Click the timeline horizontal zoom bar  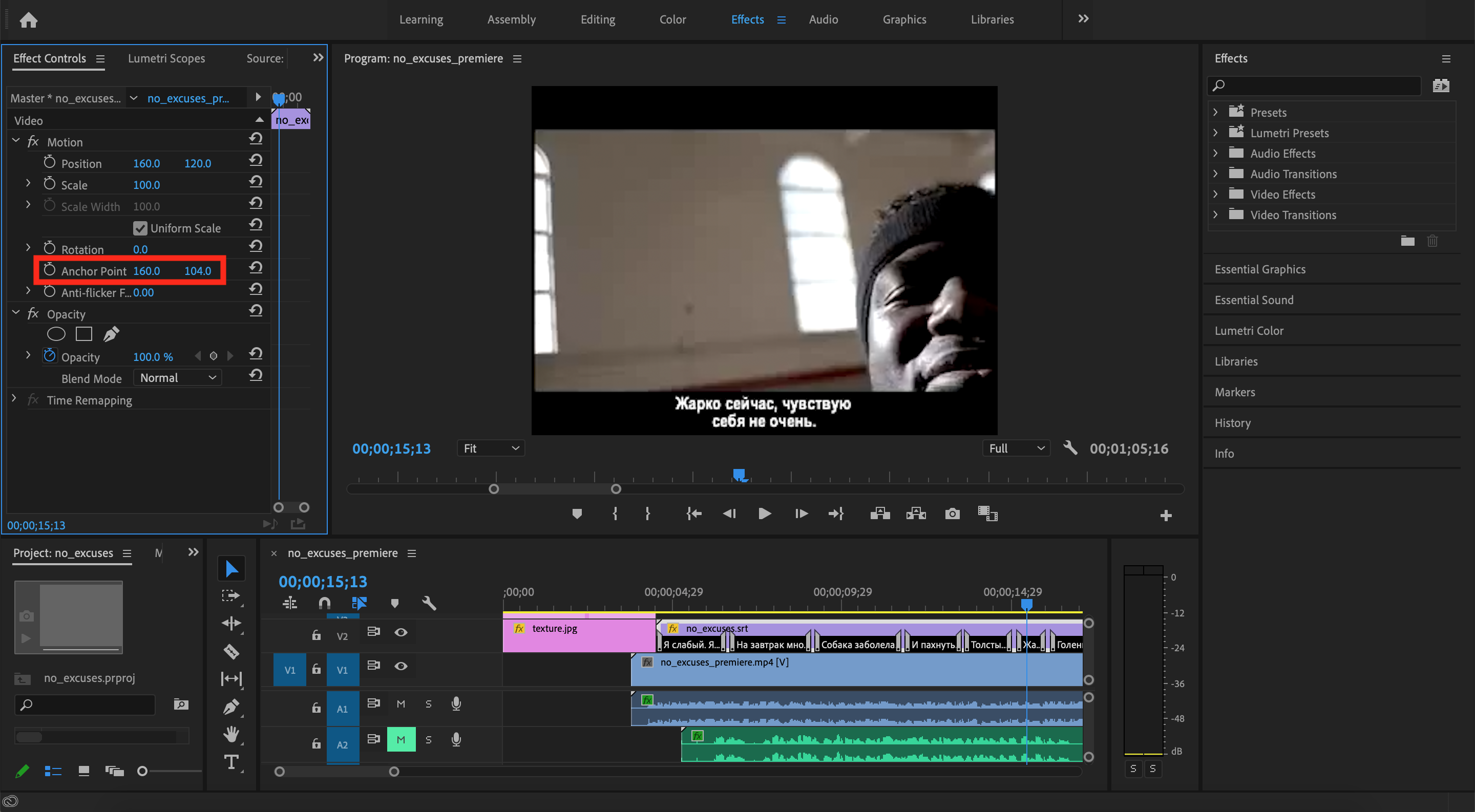point(336,772)
